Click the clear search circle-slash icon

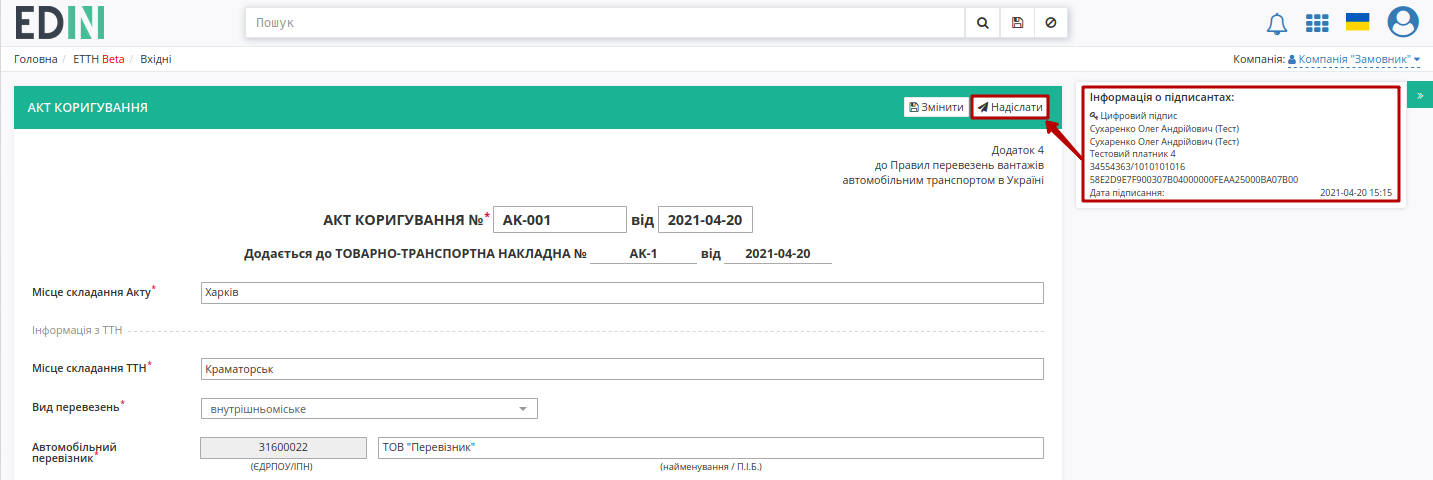1050,22
